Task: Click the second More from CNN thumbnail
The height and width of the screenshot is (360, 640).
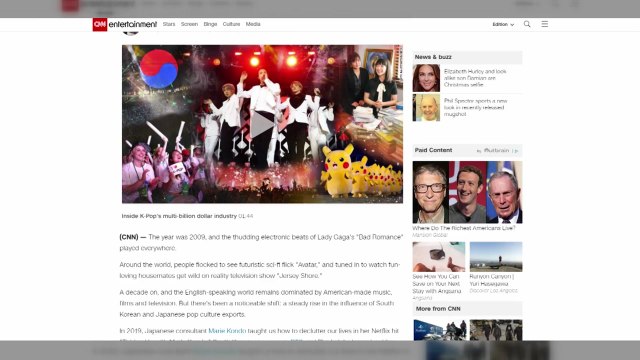Action: [496, 330]
